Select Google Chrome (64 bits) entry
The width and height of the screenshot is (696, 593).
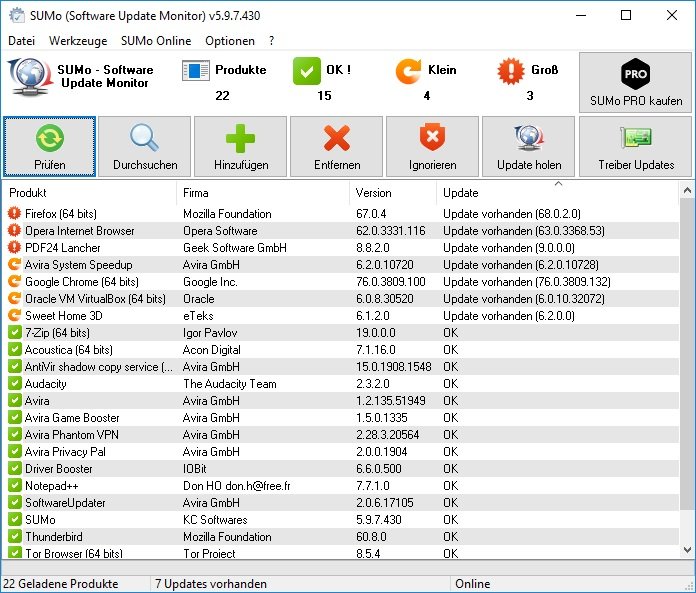coord(341,281)
